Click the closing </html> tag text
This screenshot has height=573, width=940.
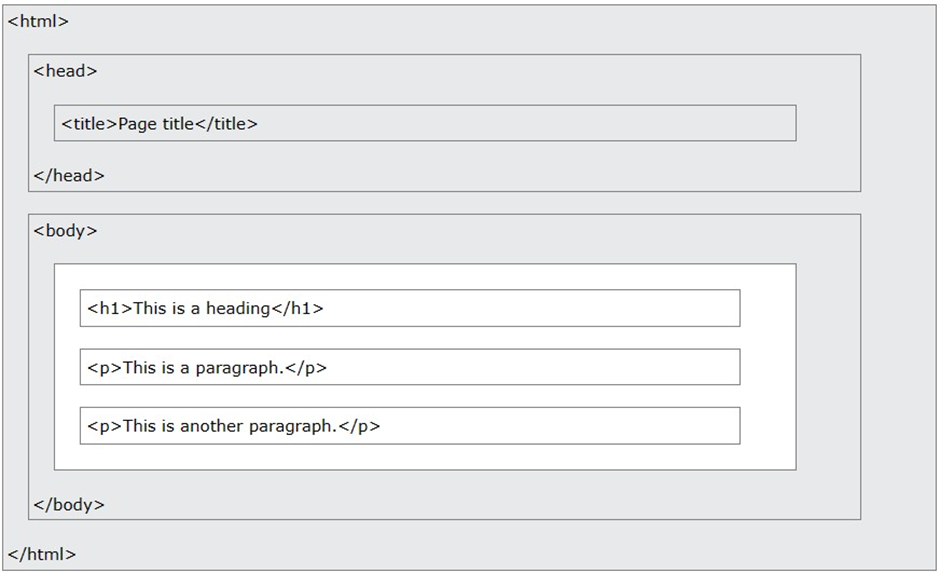tap(42, 554)
